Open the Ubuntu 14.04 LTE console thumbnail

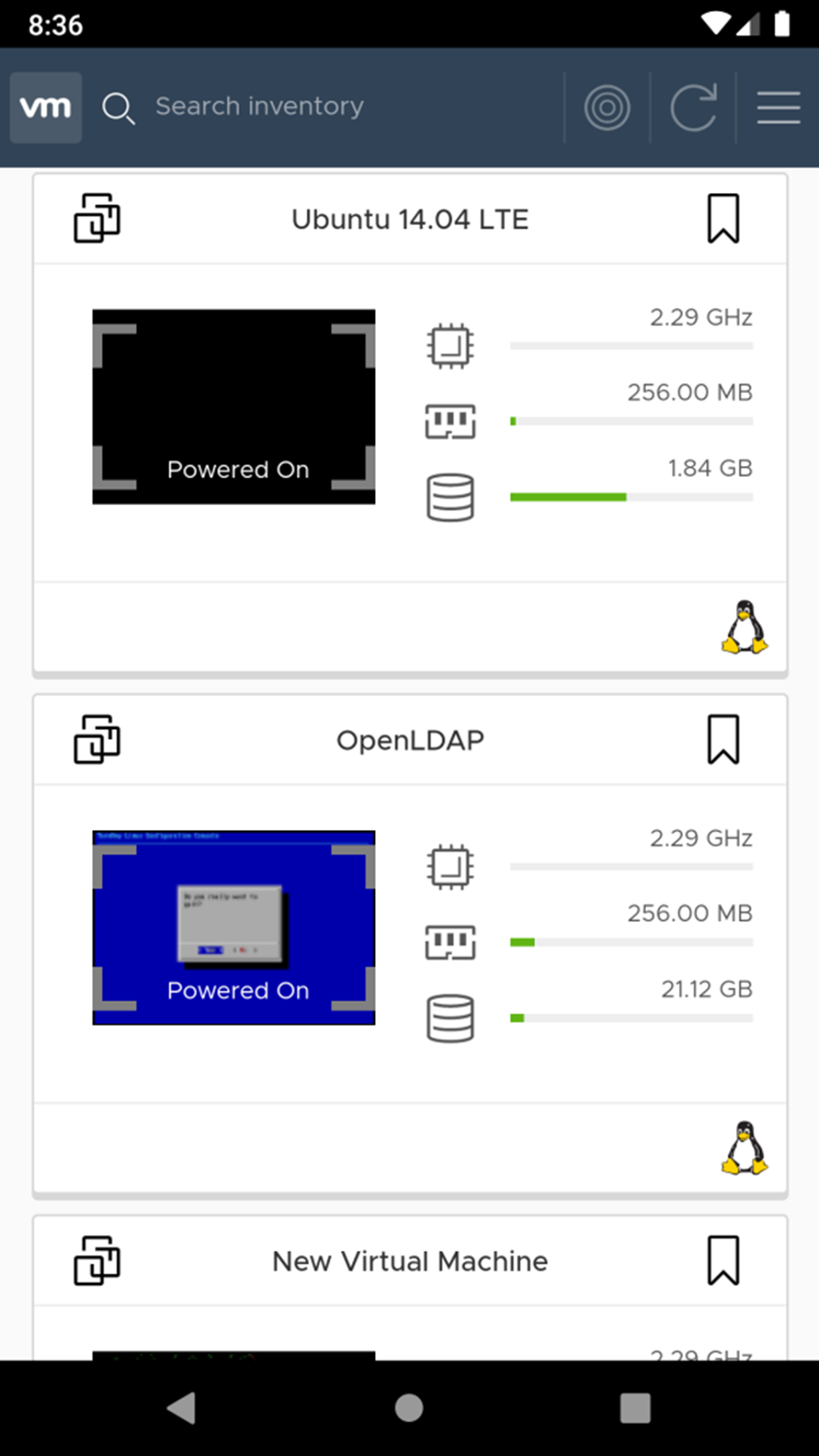click(x=234, y=407)
